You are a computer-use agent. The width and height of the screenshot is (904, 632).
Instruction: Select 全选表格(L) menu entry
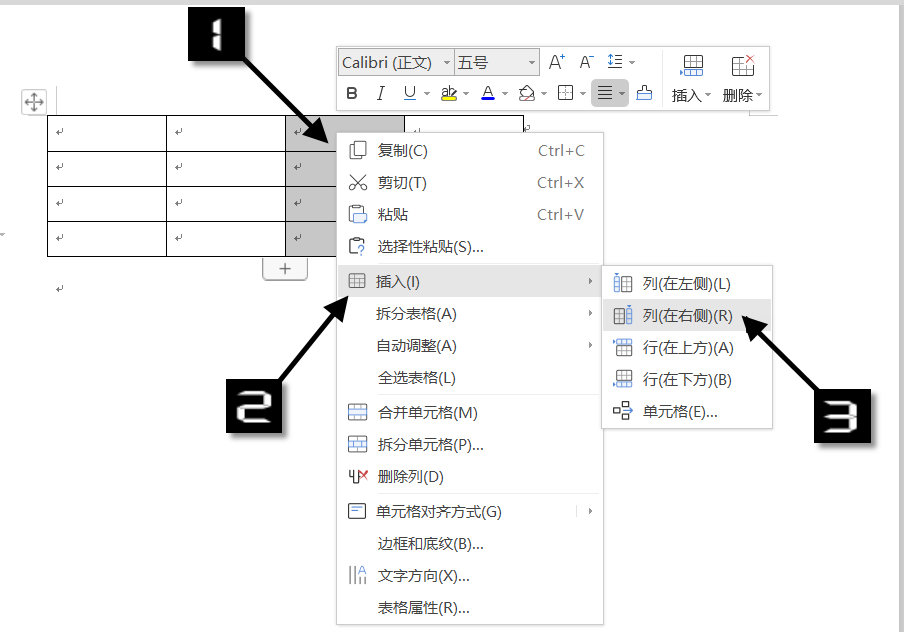click(469, 378)
